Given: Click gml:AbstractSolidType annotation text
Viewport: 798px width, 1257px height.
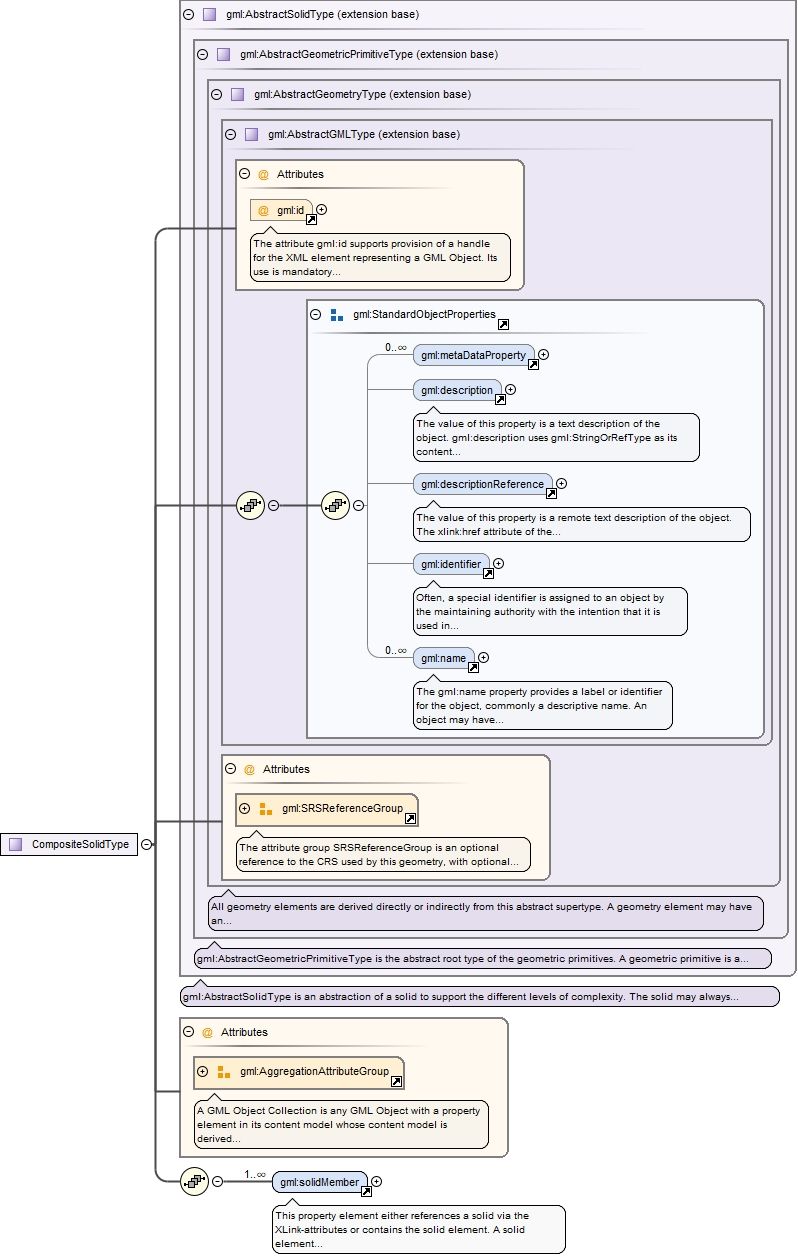Looking at the screenshot, I should (x=480, y=997).
